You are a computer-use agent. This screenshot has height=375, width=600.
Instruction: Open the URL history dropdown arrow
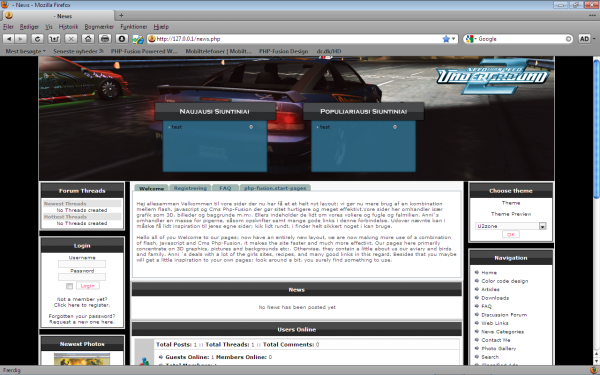click(453, 39)
